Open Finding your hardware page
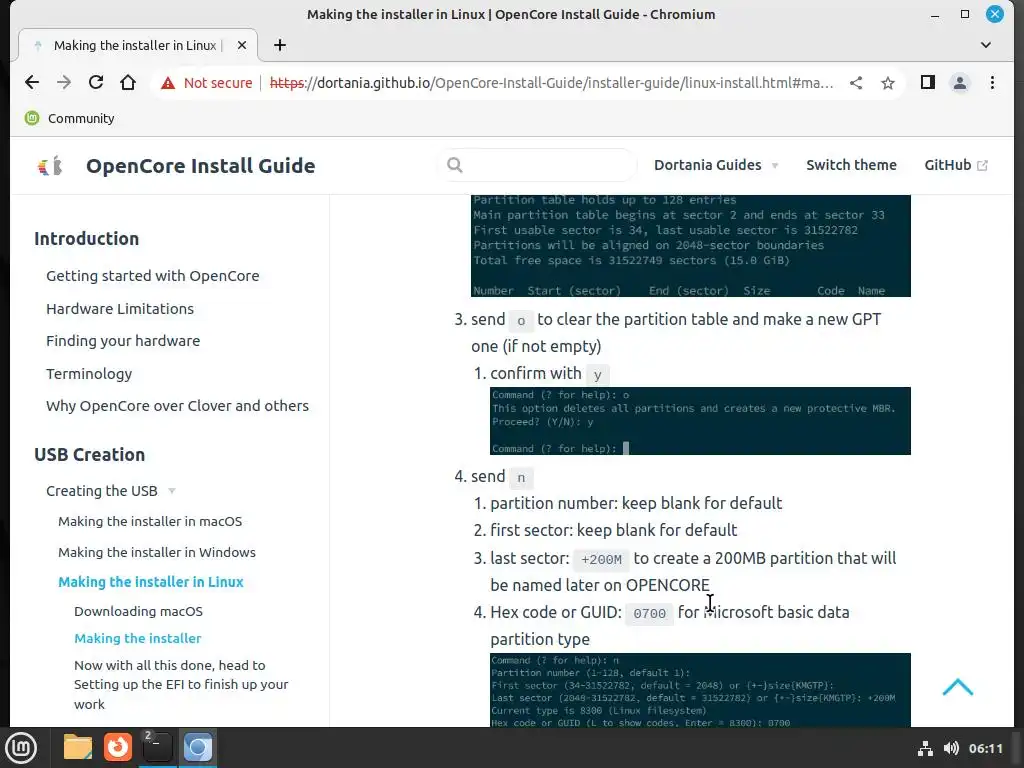The width and height of the screenshot is (1024, 768). tap(123, 341)
